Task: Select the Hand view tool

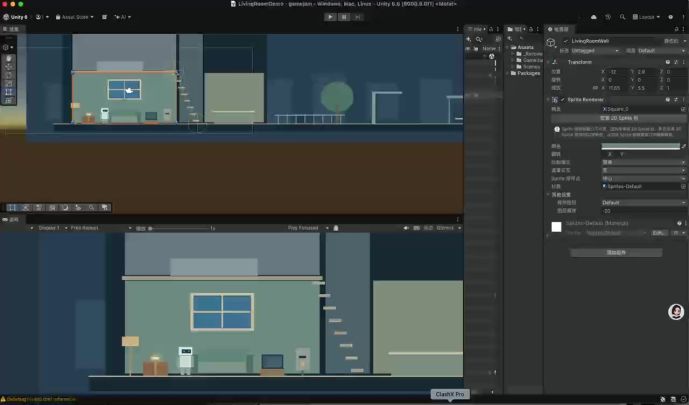Action: point(9,58)
